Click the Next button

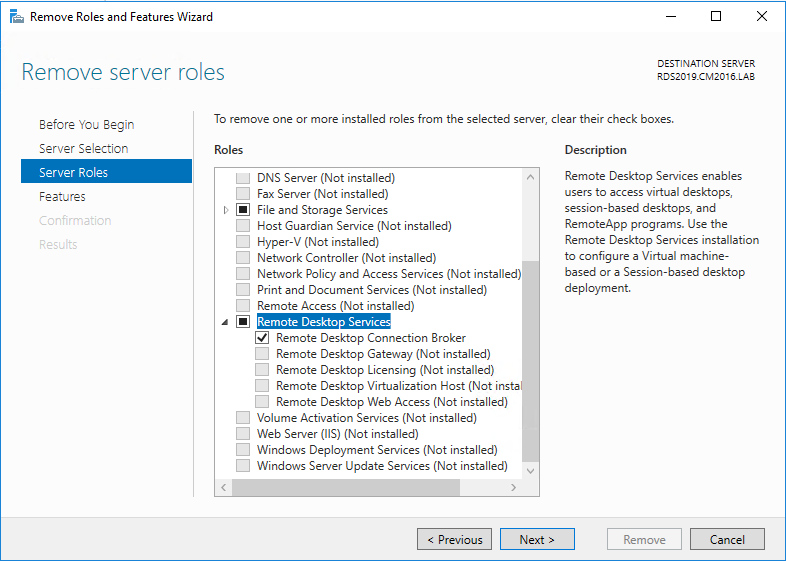(x=537, y=539)
